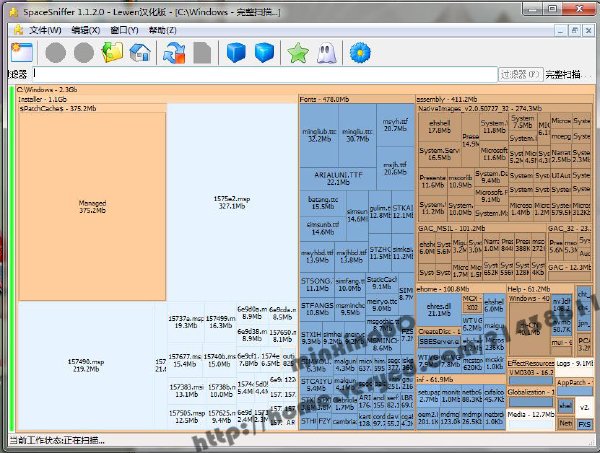Click the first blue cube detail icon
Screen dimensions: 600x453
[236, 53]
